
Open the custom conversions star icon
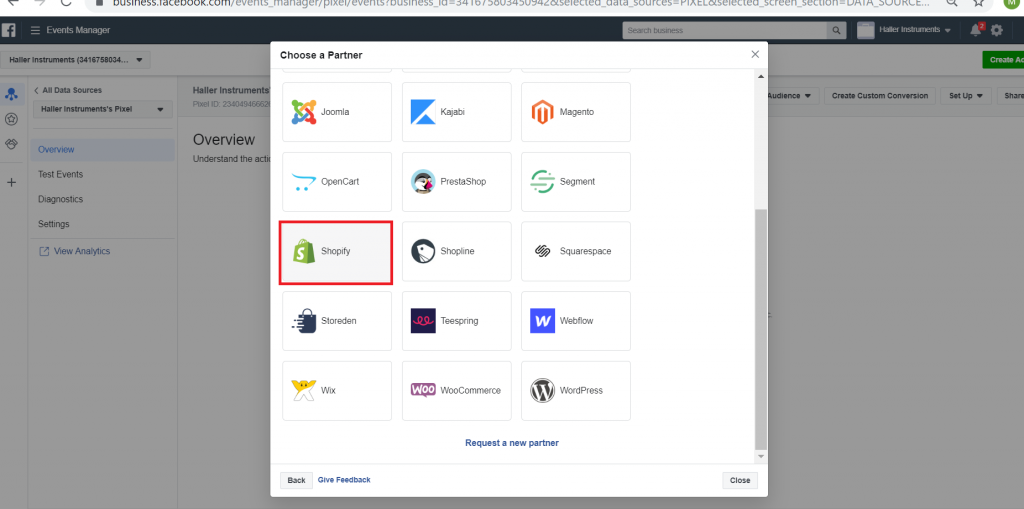click(x=11, y=119)
